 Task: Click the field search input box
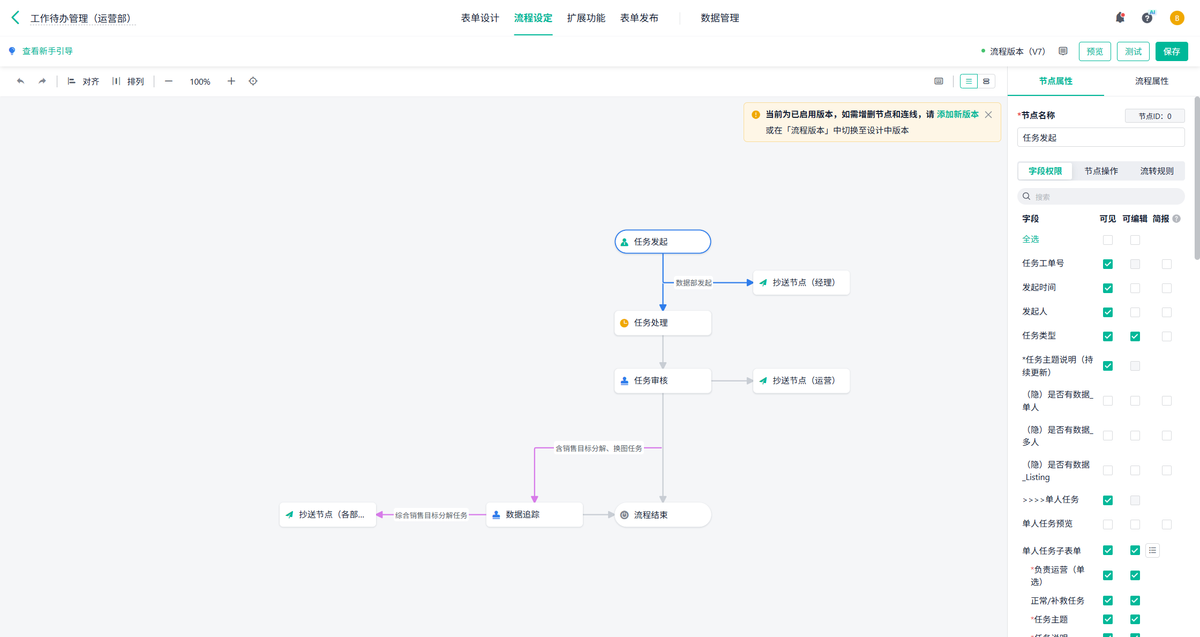pyautogui.click(x=1100, y=197)
